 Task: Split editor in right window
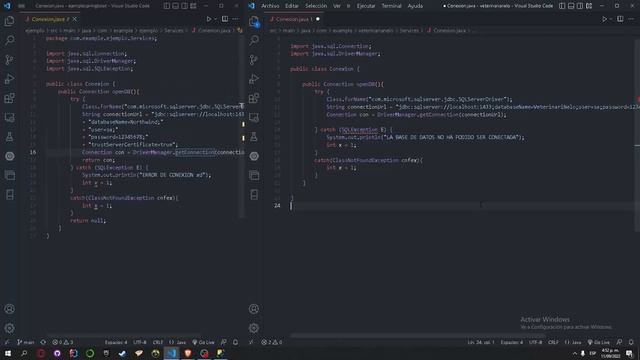point(620,19)
